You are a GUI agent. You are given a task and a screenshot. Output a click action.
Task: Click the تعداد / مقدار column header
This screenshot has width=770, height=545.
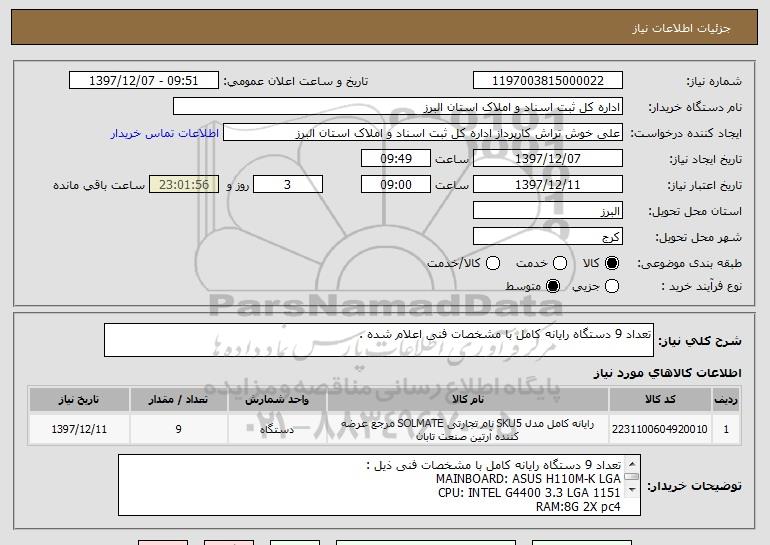(x=178, y=400)
